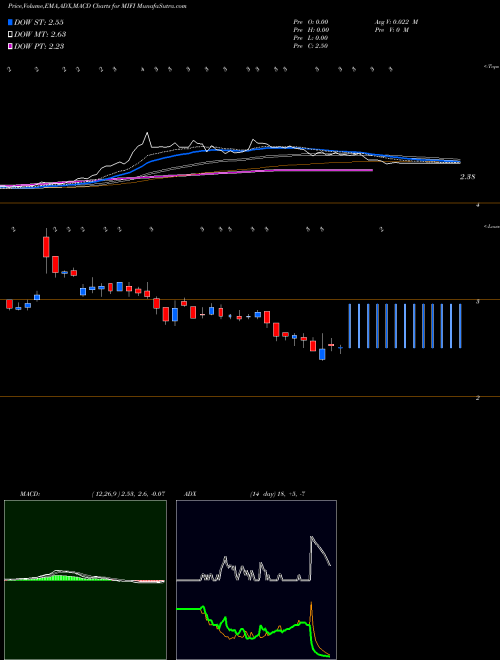Screen dimensions: 500x660
Task: Click the 'Pre V: 0 M' volume text
Action: point(391,30)
